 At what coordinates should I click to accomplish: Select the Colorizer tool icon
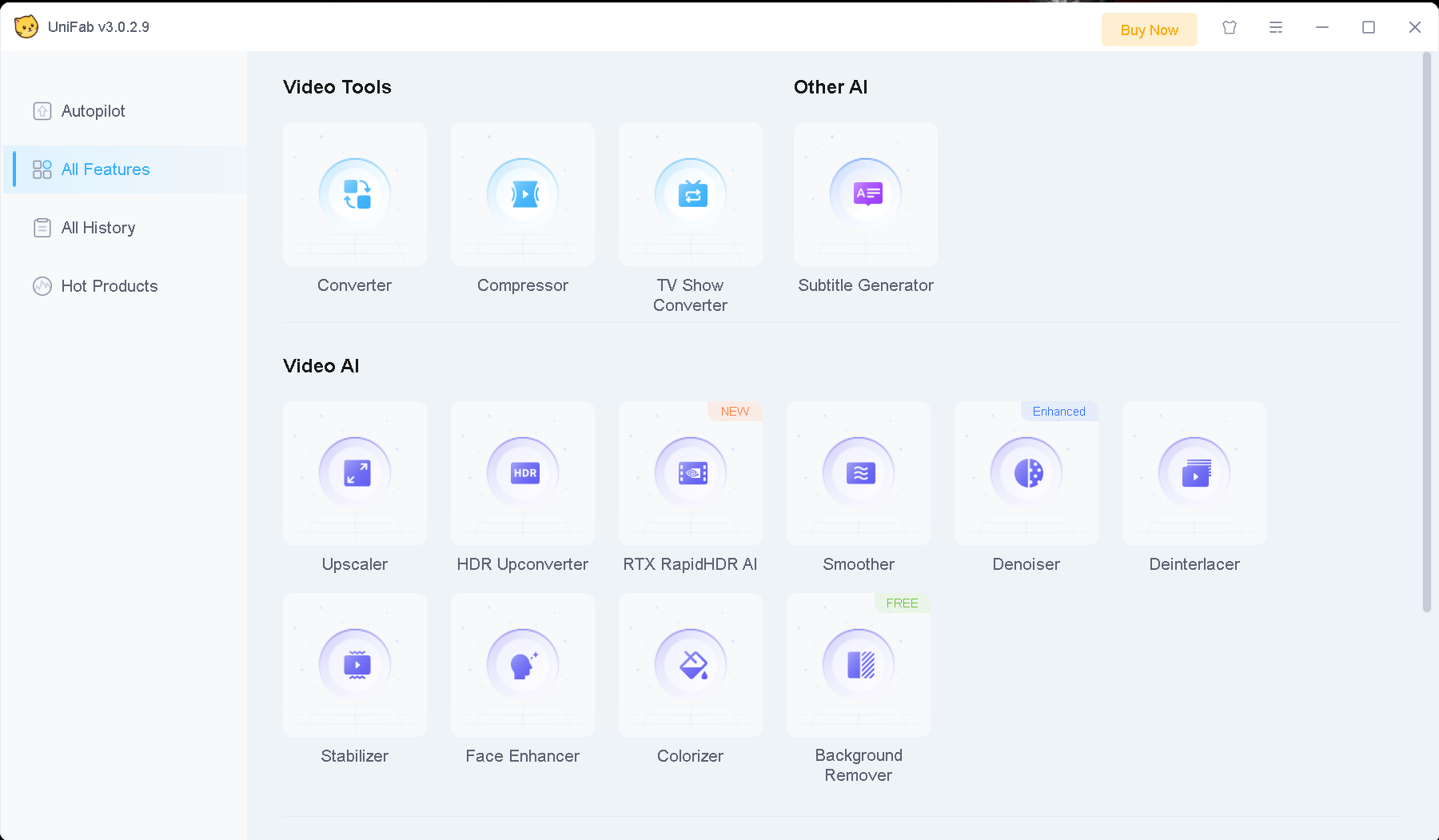pos(691,665)
